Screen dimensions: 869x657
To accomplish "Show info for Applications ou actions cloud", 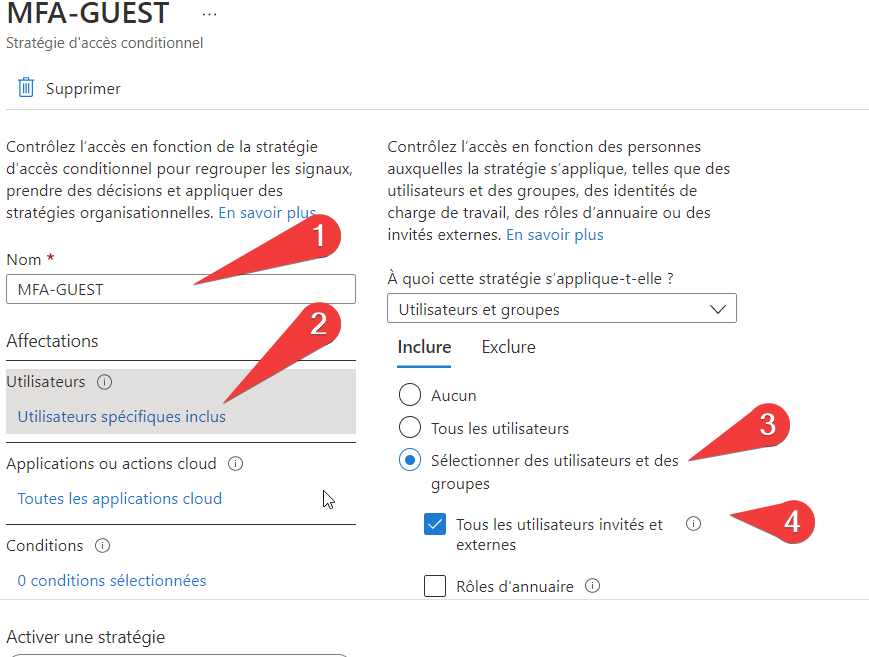I will 236,464.
